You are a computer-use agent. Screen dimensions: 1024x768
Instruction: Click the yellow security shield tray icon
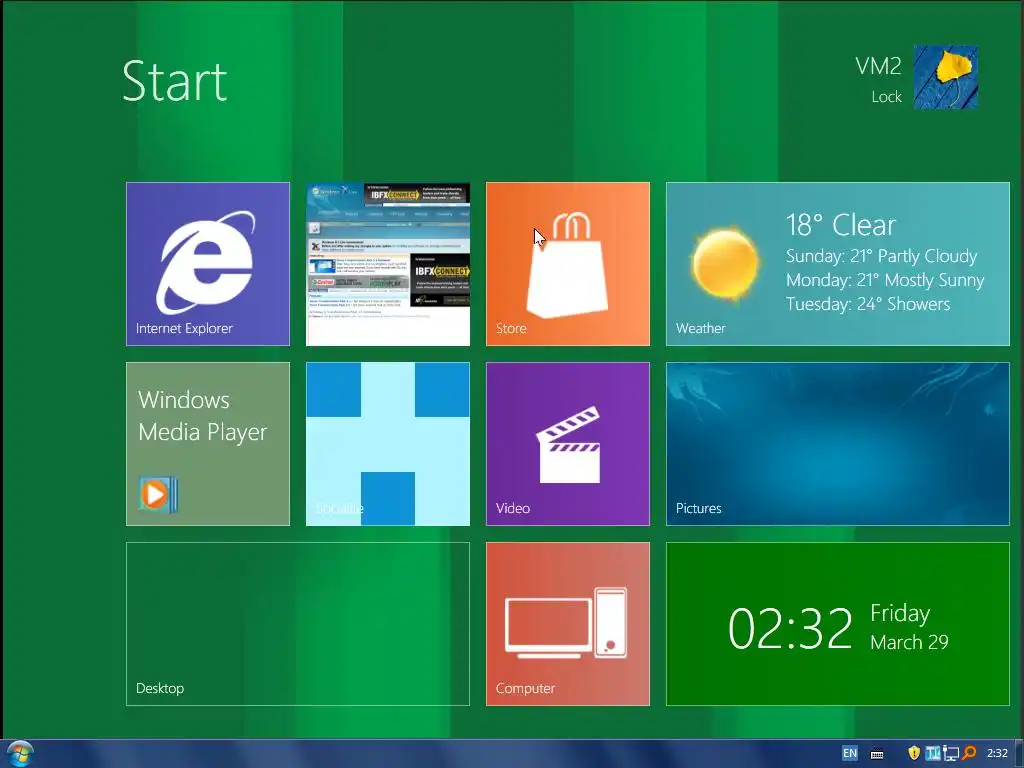click(914, 753)
